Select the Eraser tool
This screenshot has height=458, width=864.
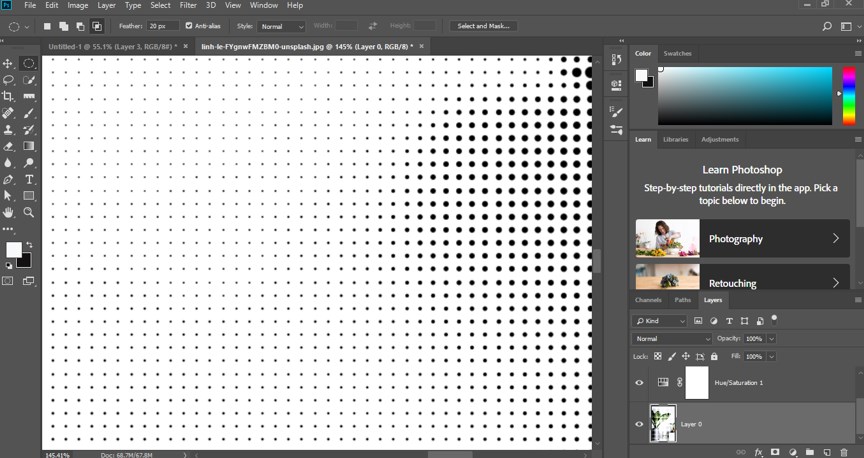click(8, 146)
